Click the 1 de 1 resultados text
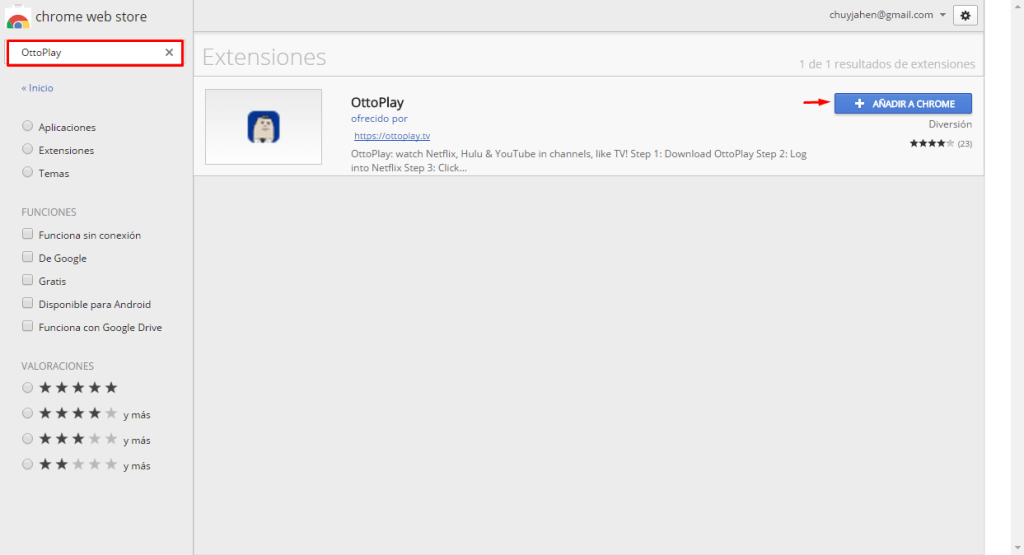Viewport: 1024px width, 555px height. click(x=887, y=64)
